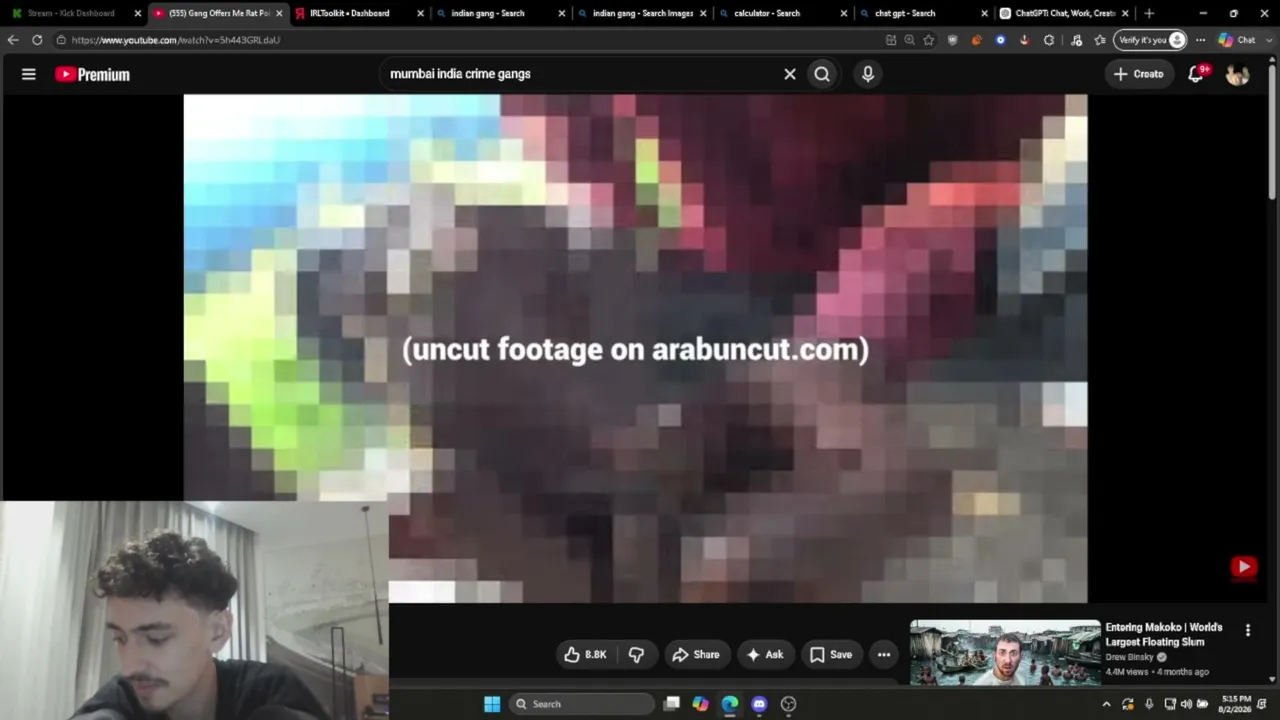The height and width of the screenshot is (720, 1280).
Task: Open browser settings and more menu
Action: coord(1200,40)
